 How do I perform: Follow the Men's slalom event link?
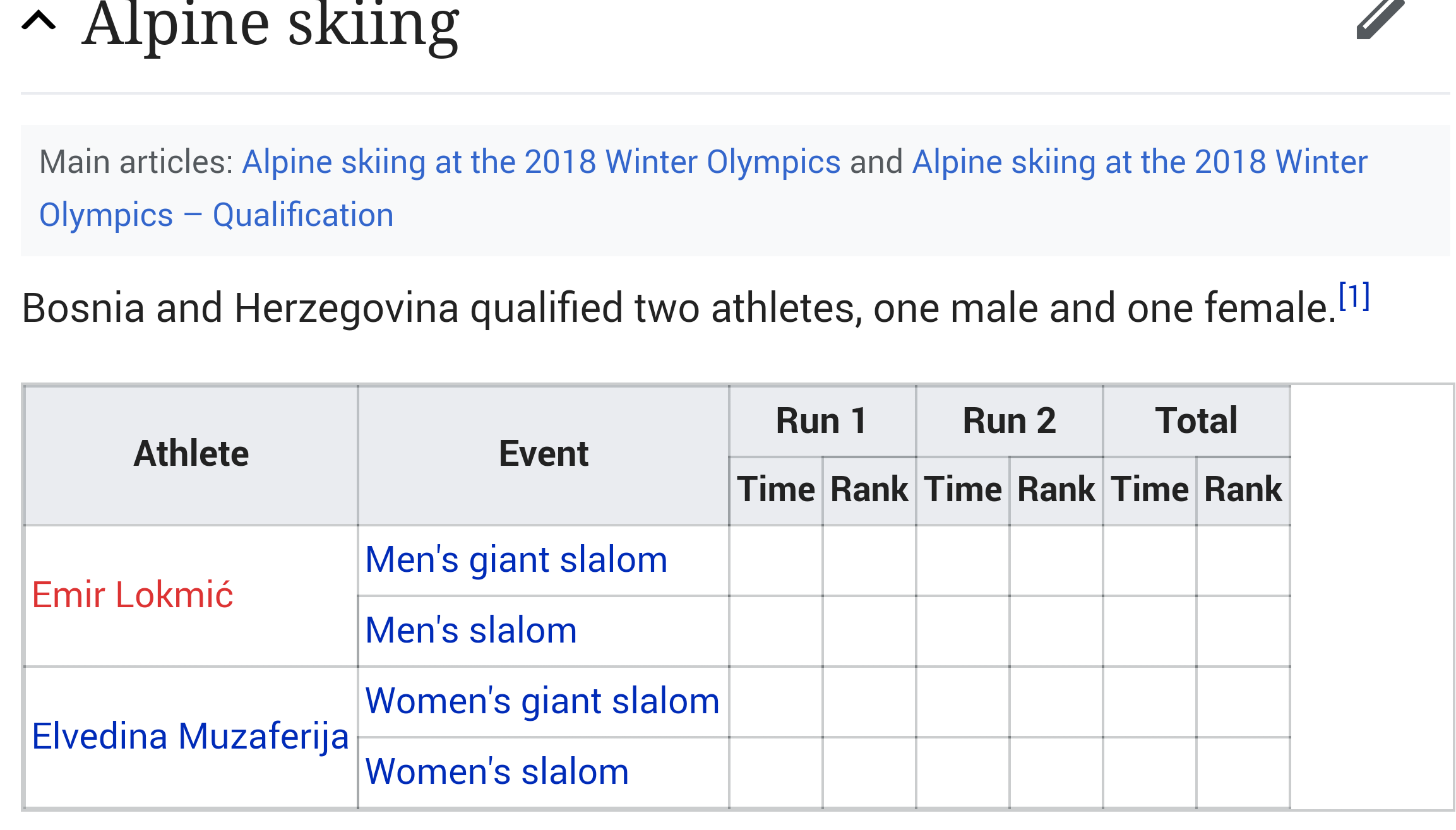(471, 631)
